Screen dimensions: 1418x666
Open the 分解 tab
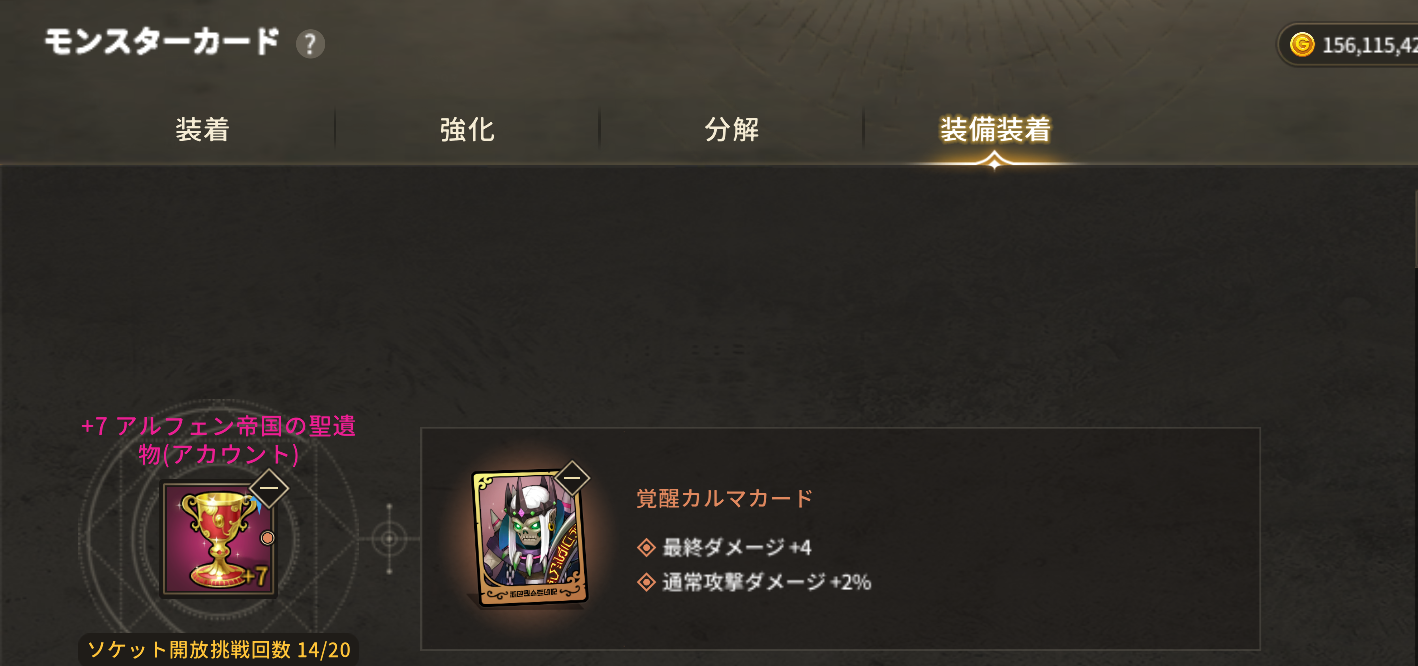[x=732, y=130]
